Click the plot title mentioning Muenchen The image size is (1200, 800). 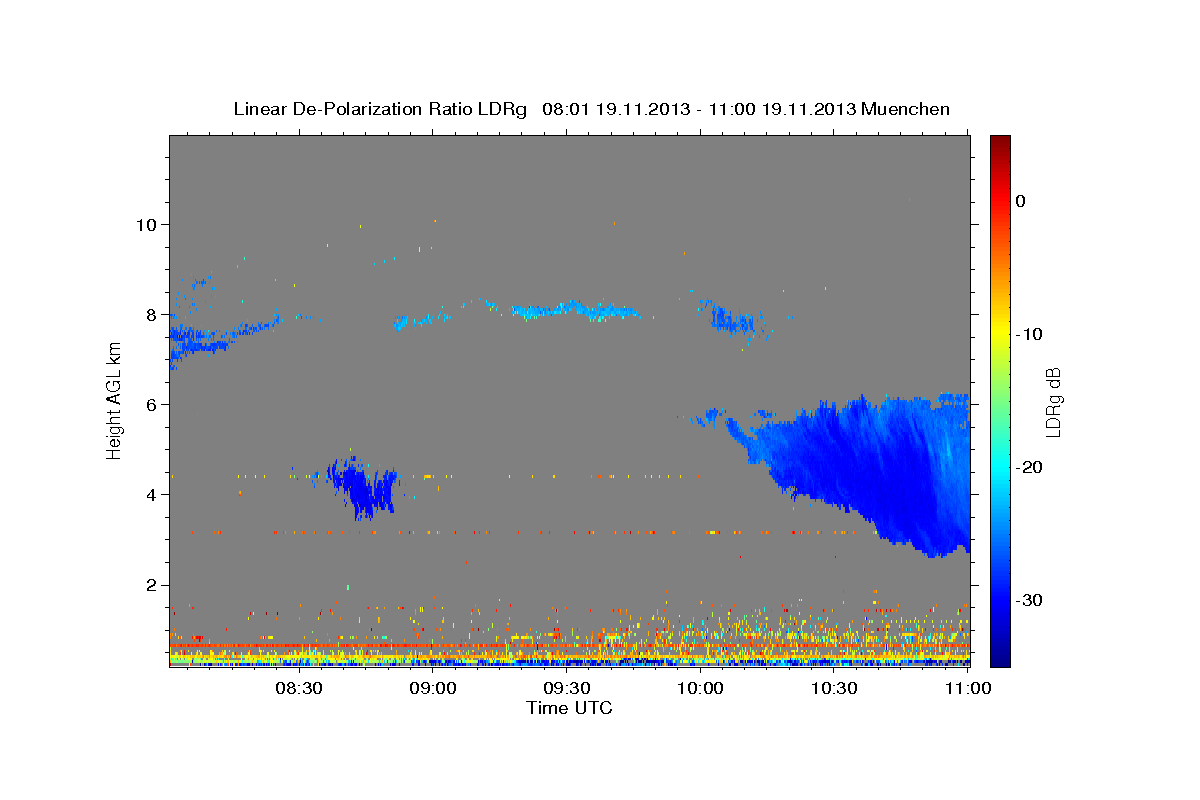(x=591, y=109)
